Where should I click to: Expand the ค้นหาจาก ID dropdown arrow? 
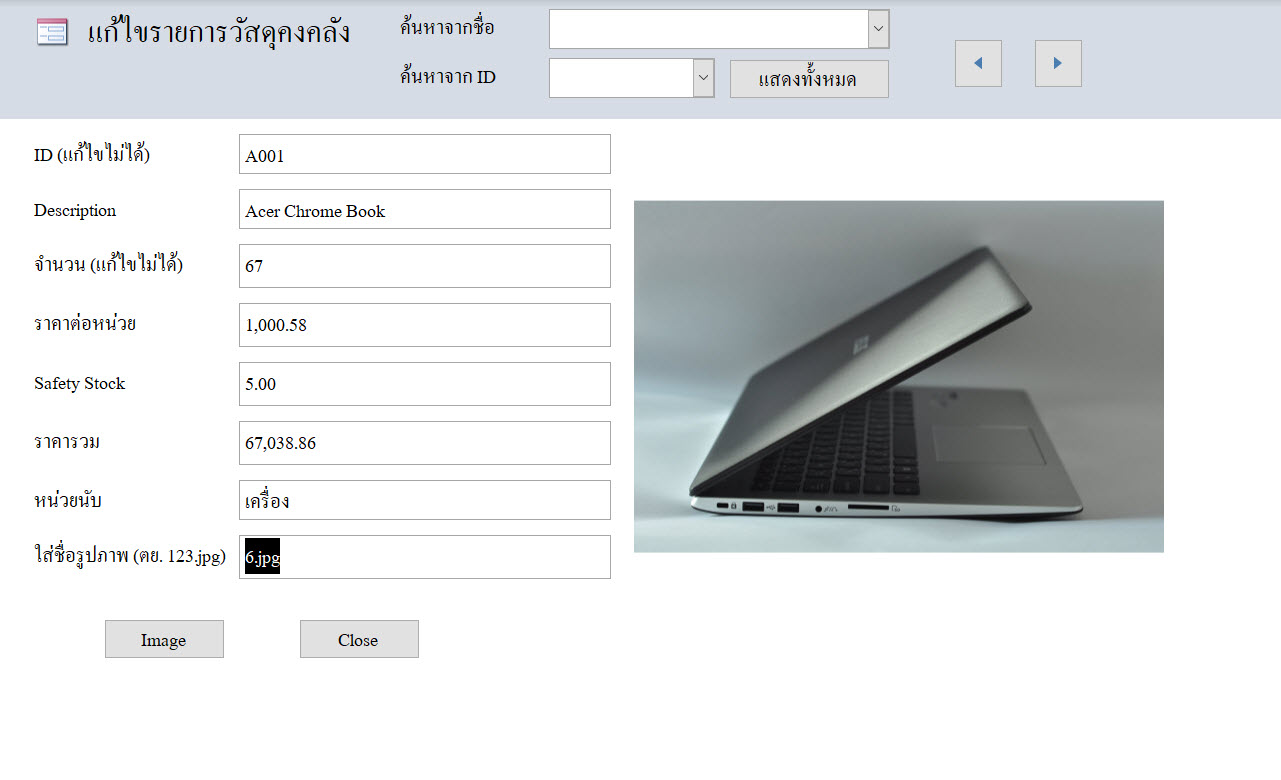tap(703, 78)
